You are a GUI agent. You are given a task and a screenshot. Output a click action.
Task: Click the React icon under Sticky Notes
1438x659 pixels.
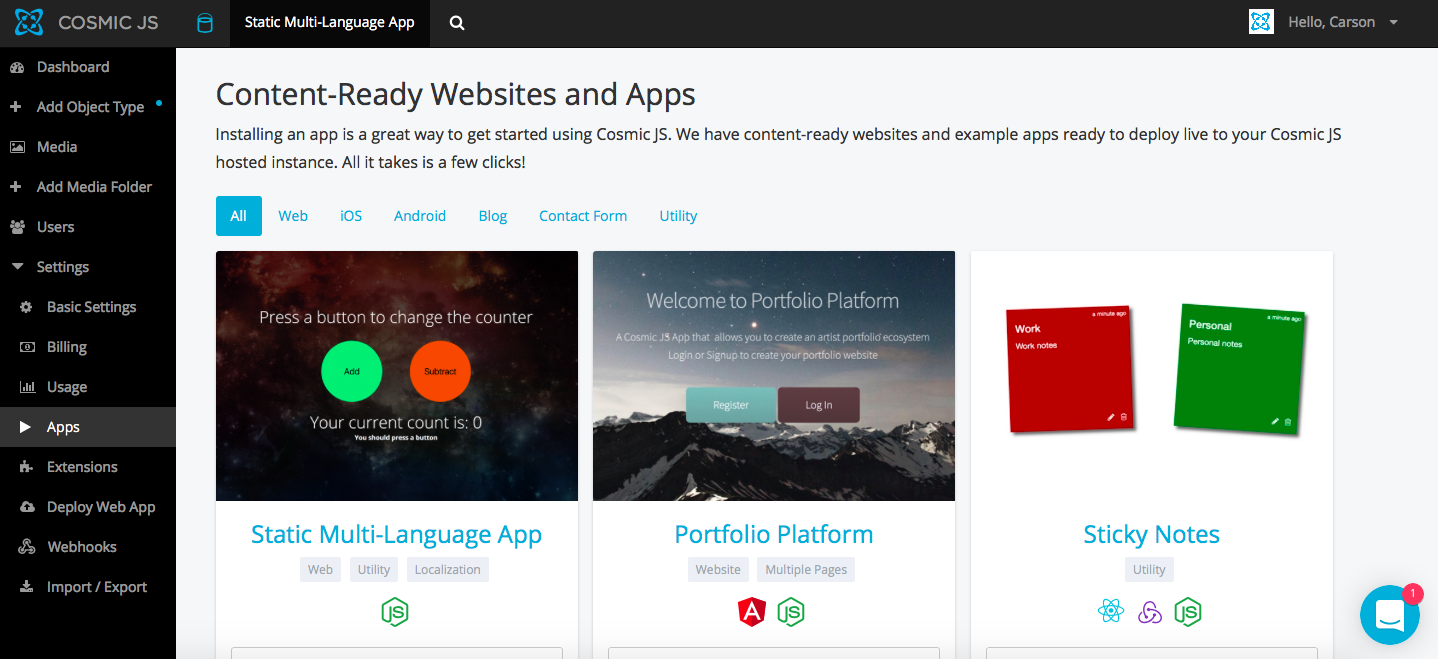(1111, 612)
